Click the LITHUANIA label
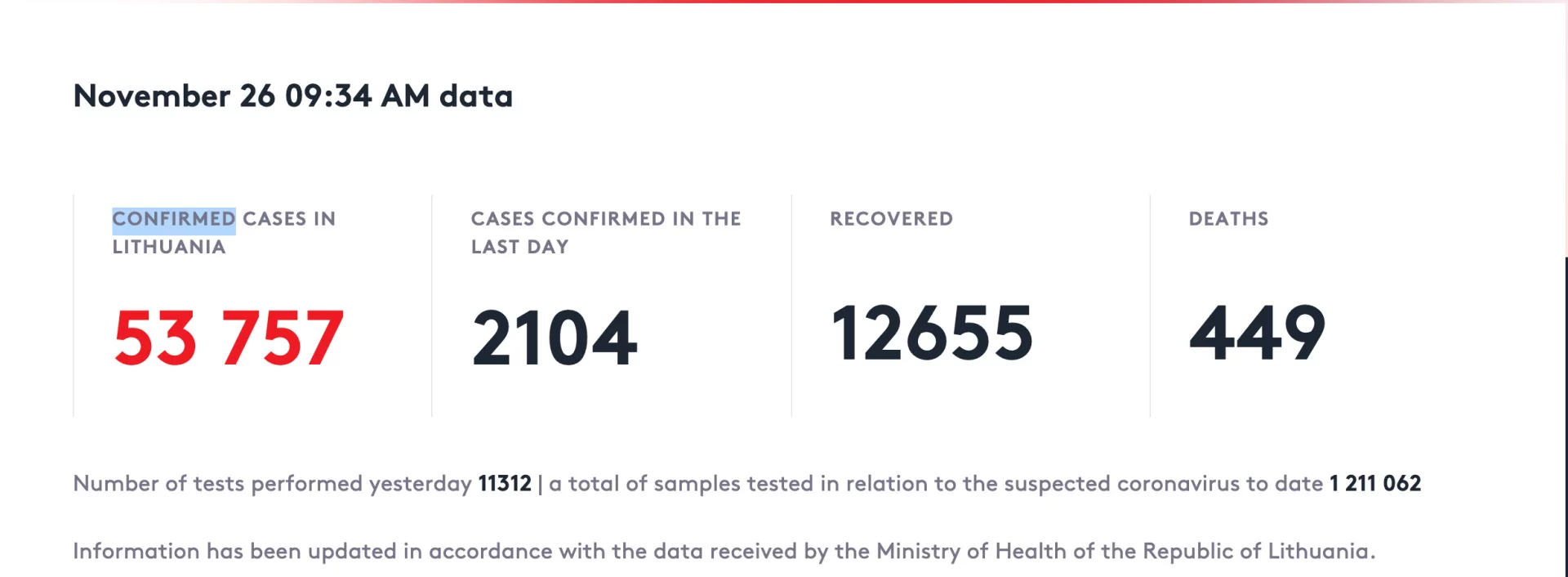The width and height of the screenshot is (1568, 577). pyautogui.click(x=169, y=247)
